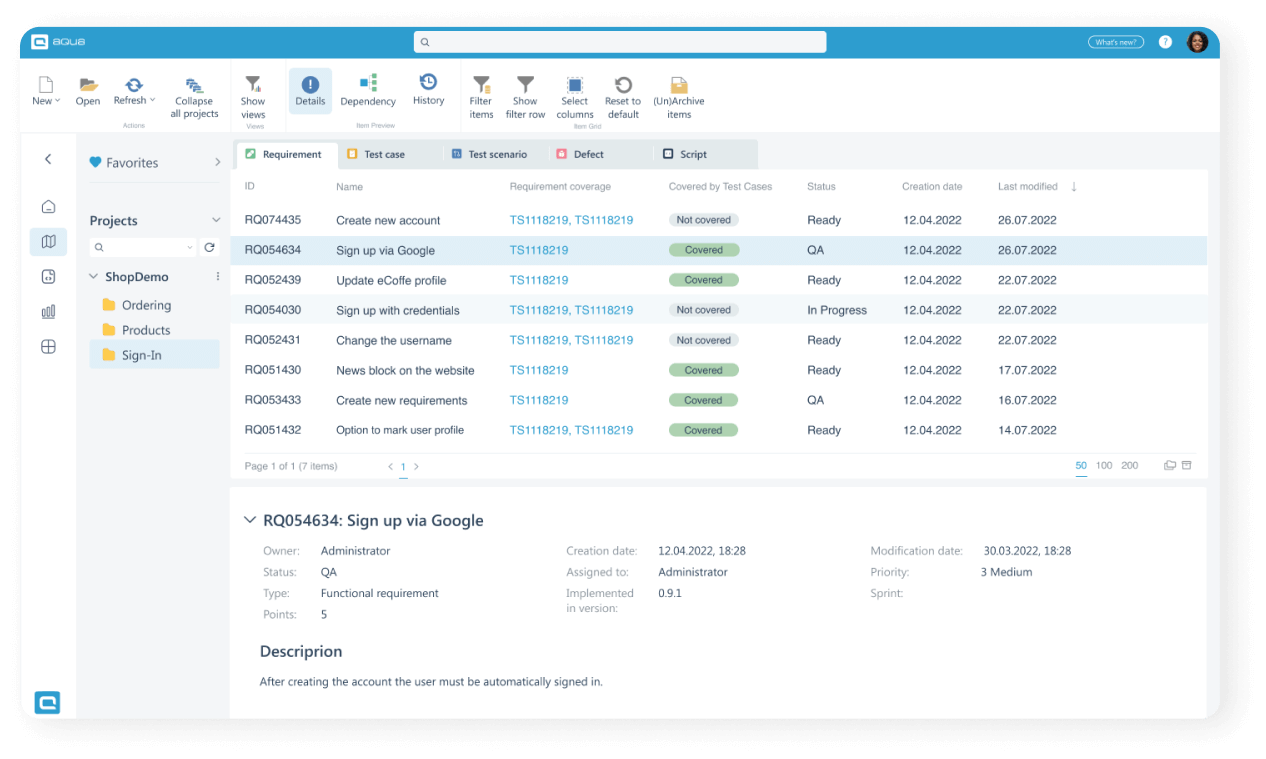Click the Select columns icon

coord(575,86)
